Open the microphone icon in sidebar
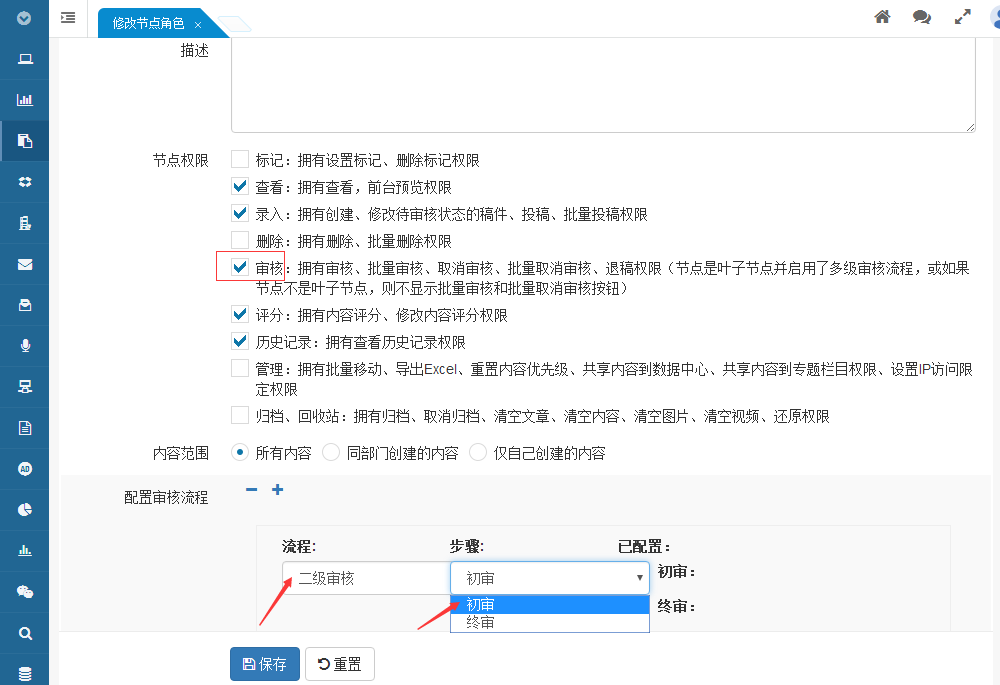The height and width of the screenshot is (685, 1000). pyautogui.click(x=25, y=345)
